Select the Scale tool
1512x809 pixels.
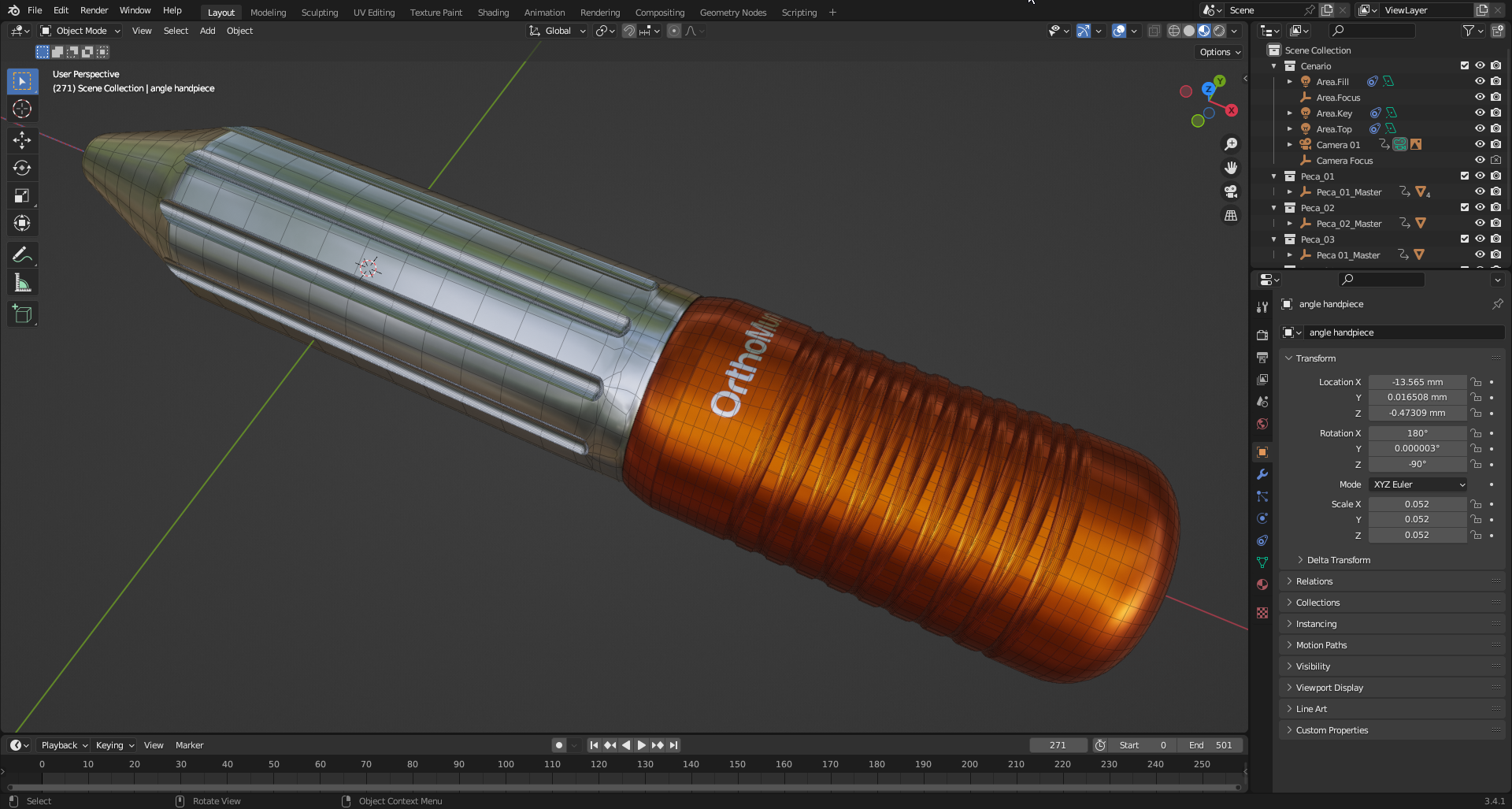(x=22, y=195)
